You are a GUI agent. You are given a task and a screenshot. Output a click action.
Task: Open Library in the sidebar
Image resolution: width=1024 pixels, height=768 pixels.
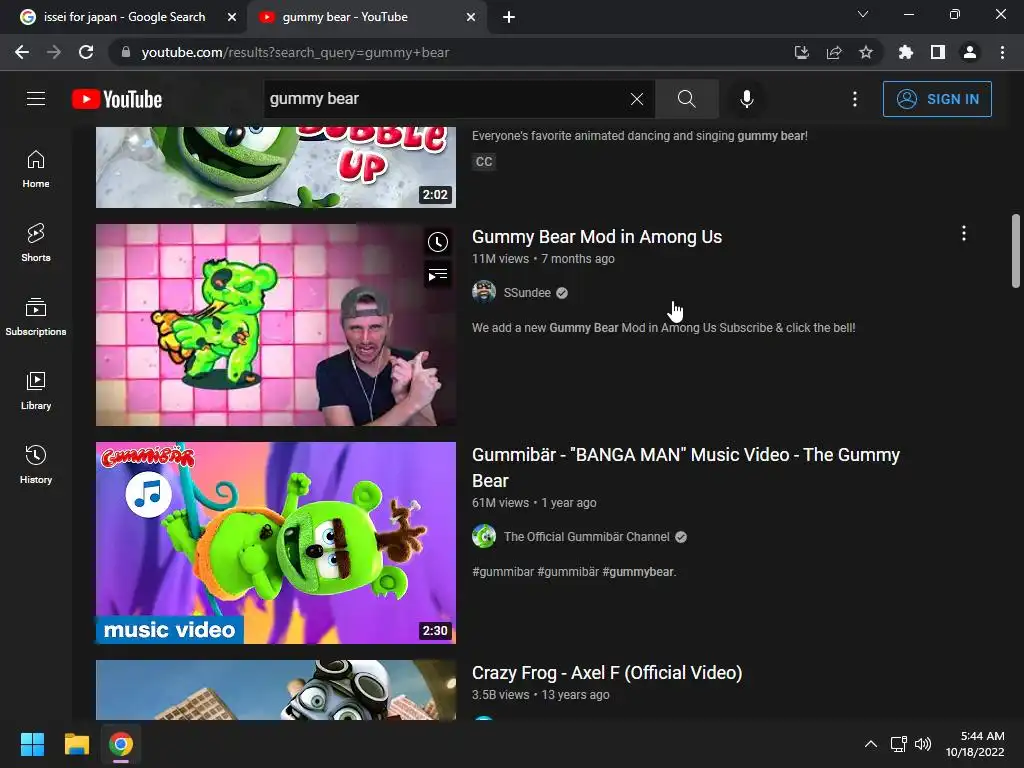point(36,391)
